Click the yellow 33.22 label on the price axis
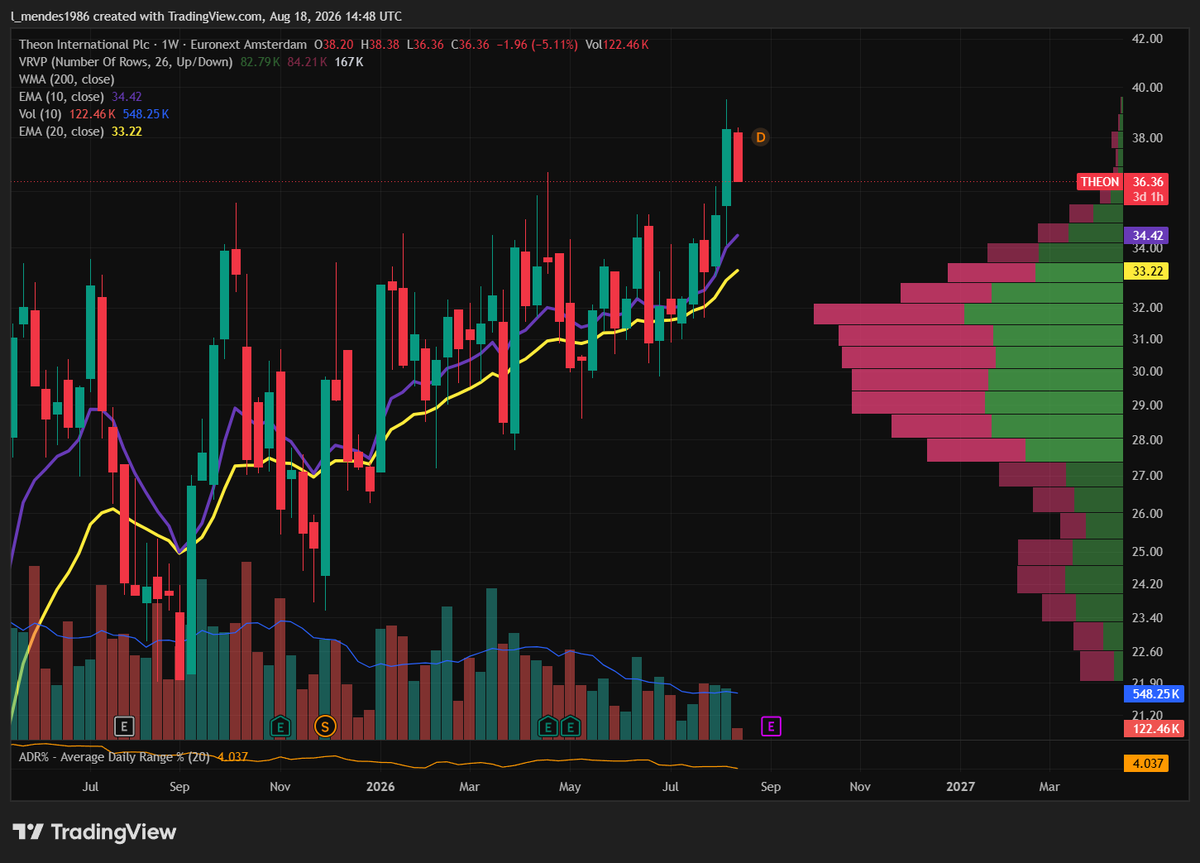The width and height of the screenshot is (1200, 863). click(x=1145, y=271)
